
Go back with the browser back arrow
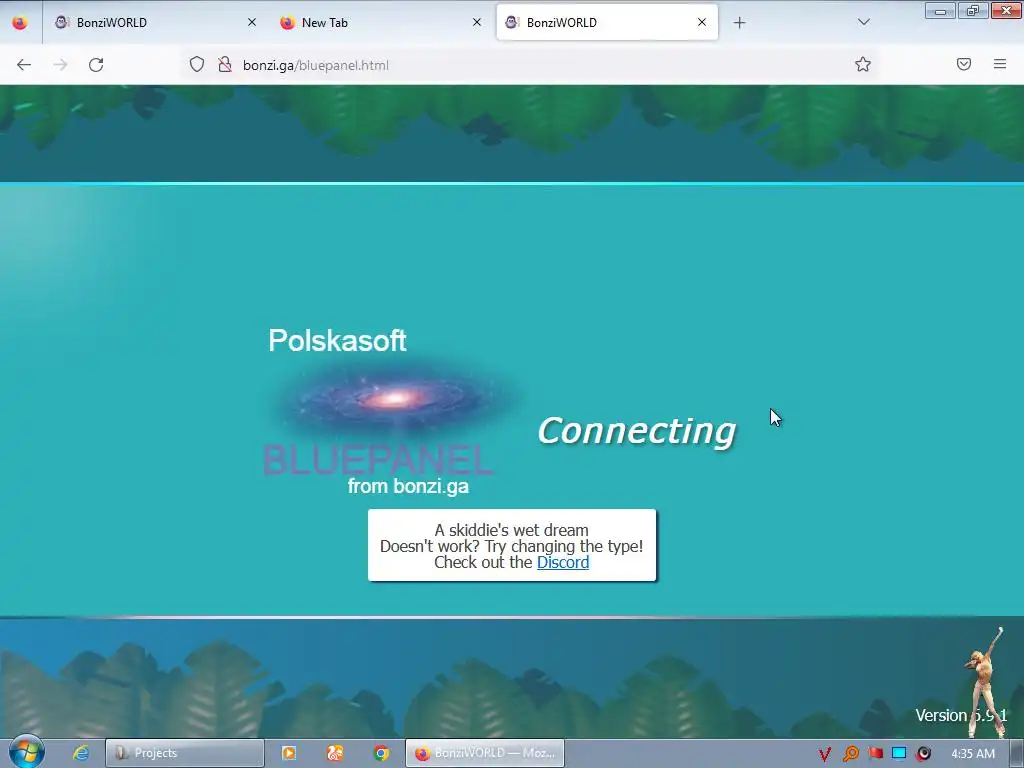[24, 65]
